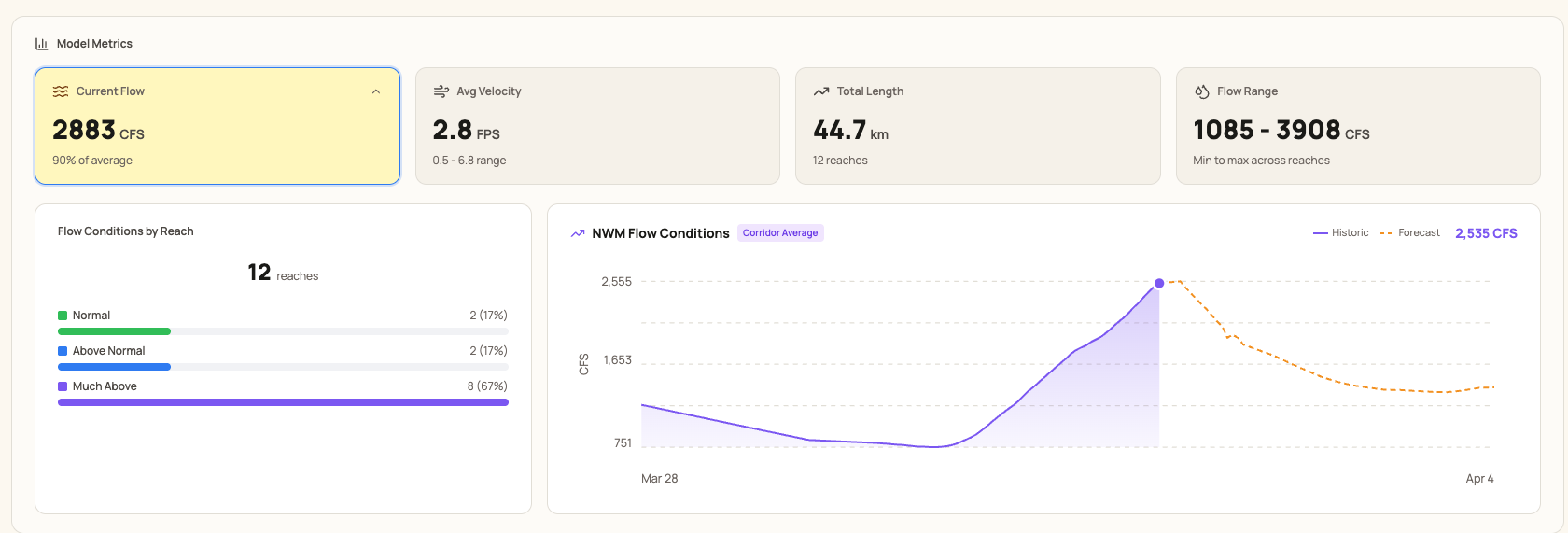Viewport: 1568px width, 533px height.
Task: Click the Corridor Average badge
Action: pos(780,233)
